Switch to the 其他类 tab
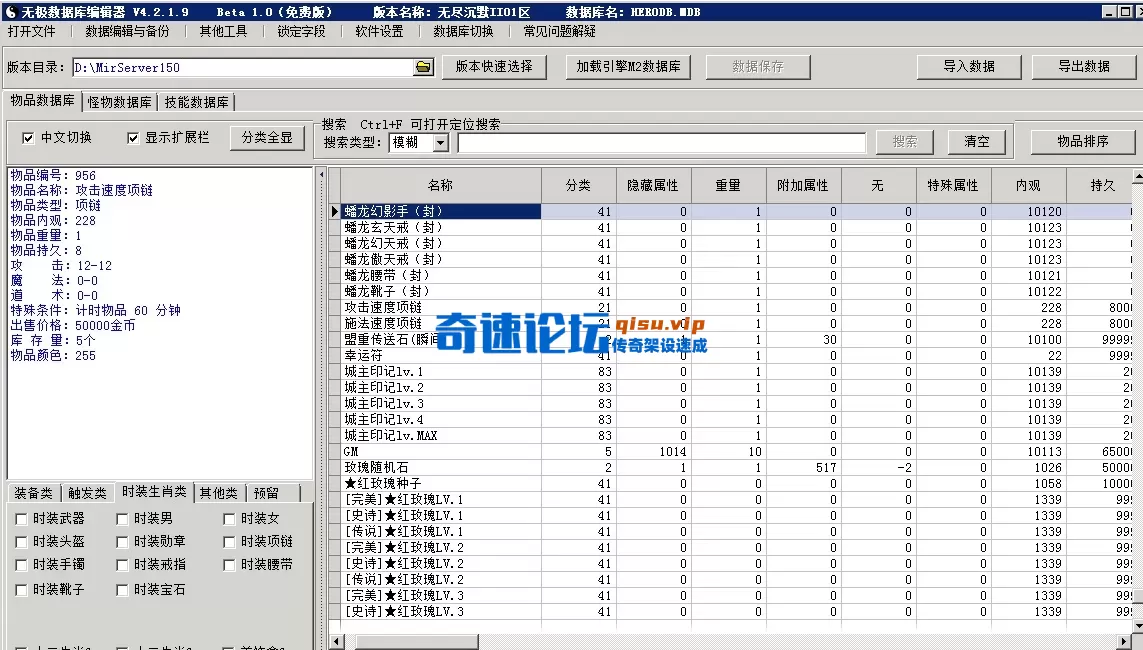This screenshot has height=650, width=1143. [x=219, y=493]
